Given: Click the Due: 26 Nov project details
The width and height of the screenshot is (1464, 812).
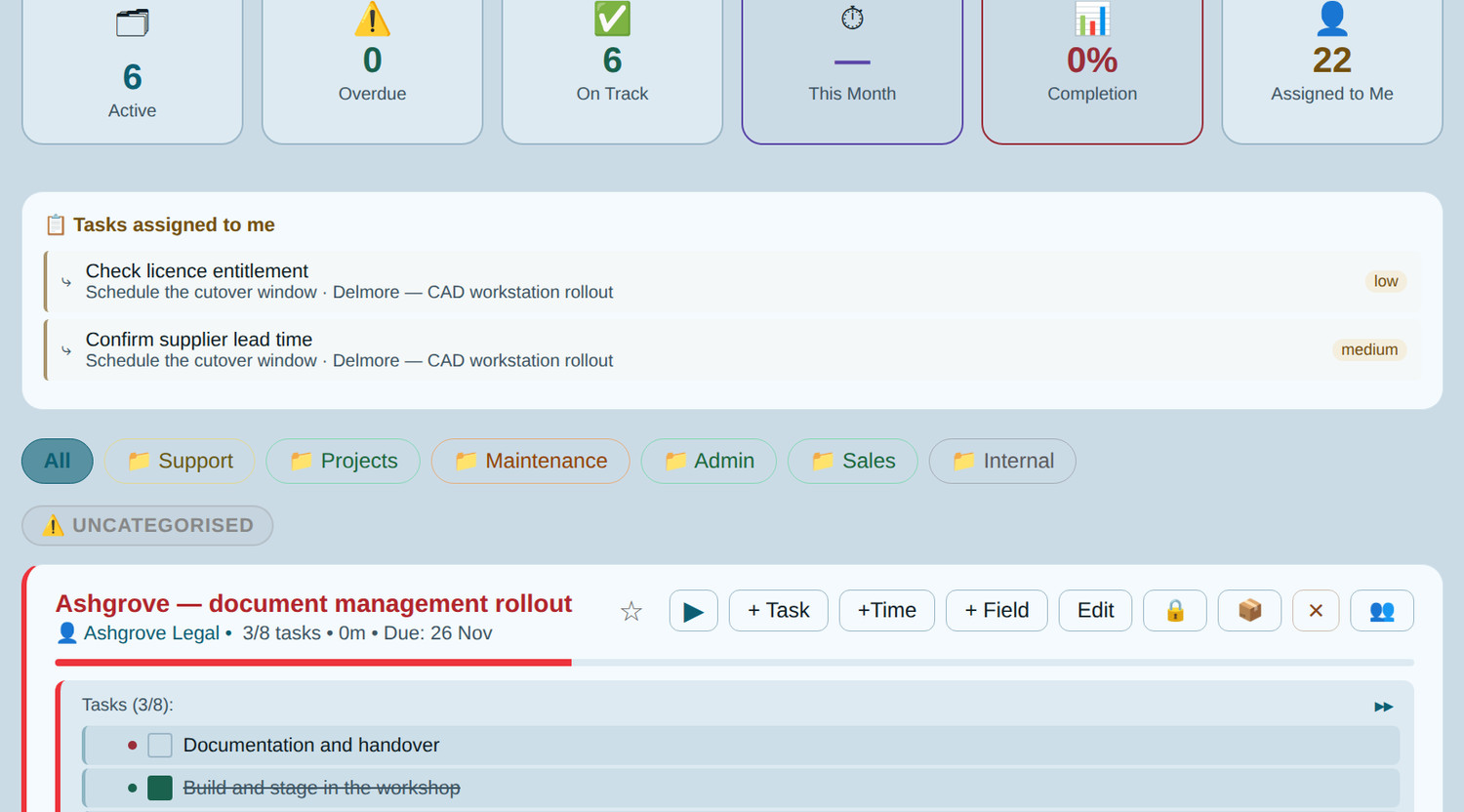Looking at the screenshot, I should click(438, 633).
